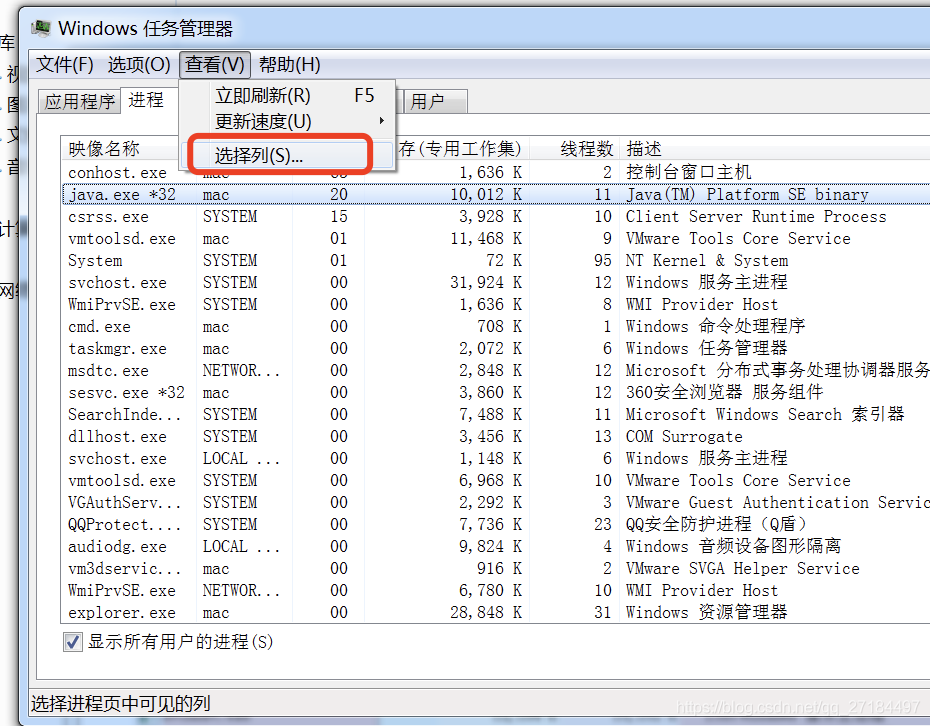The image size is (930, 726).
Task: Sort by the 线程数 column header
Action: click(x=574, y=148)
